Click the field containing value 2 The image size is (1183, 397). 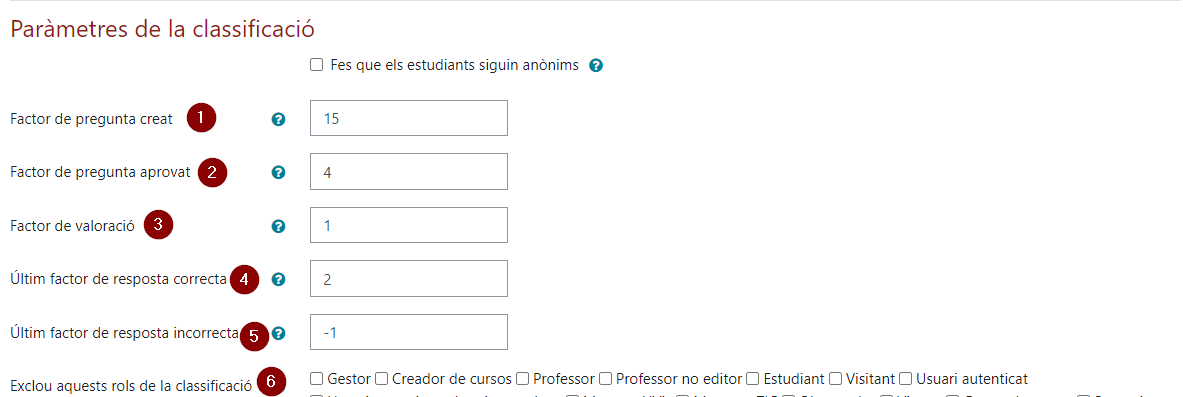[x=409, y=279]
